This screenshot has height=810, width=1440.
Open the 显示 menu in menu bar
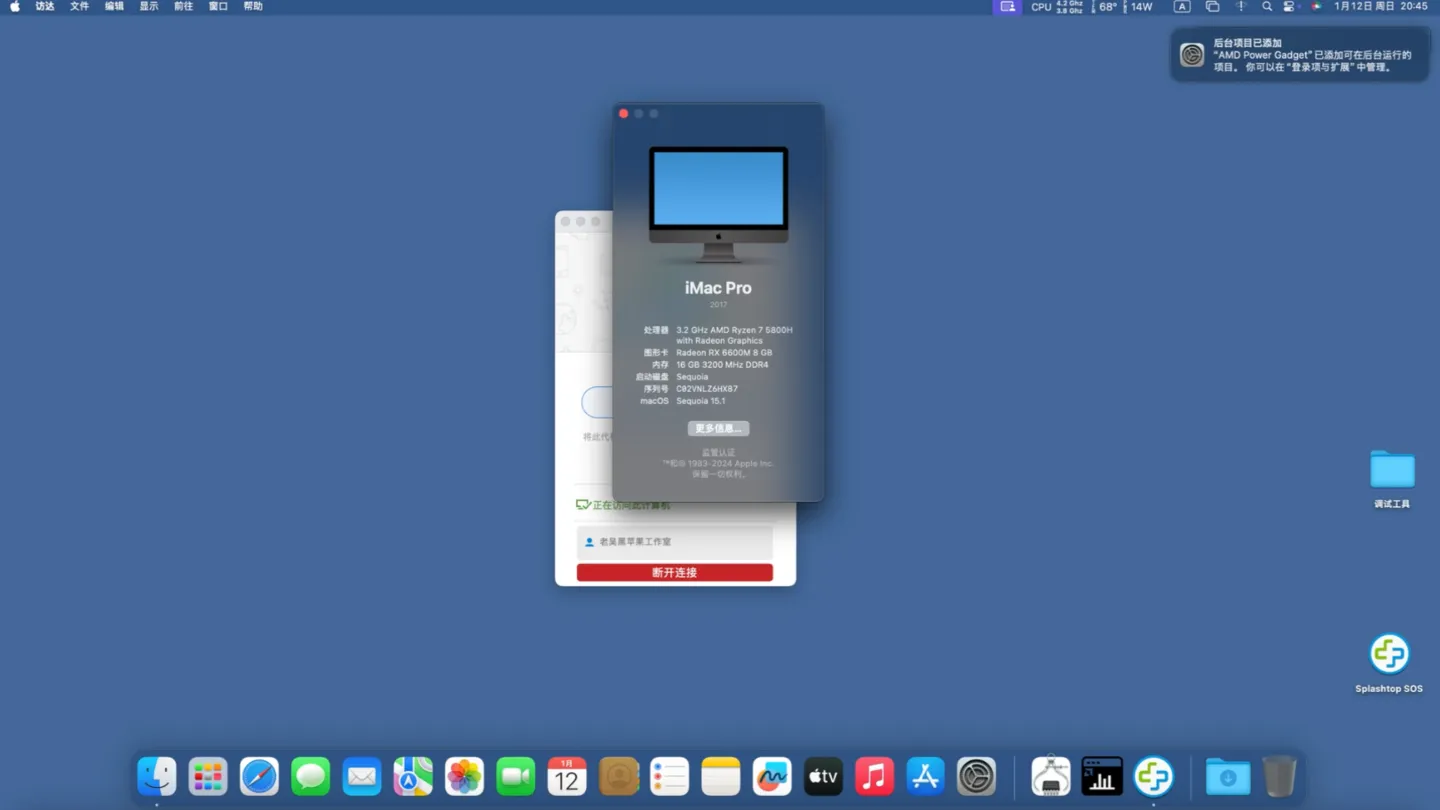click(149, 6)
